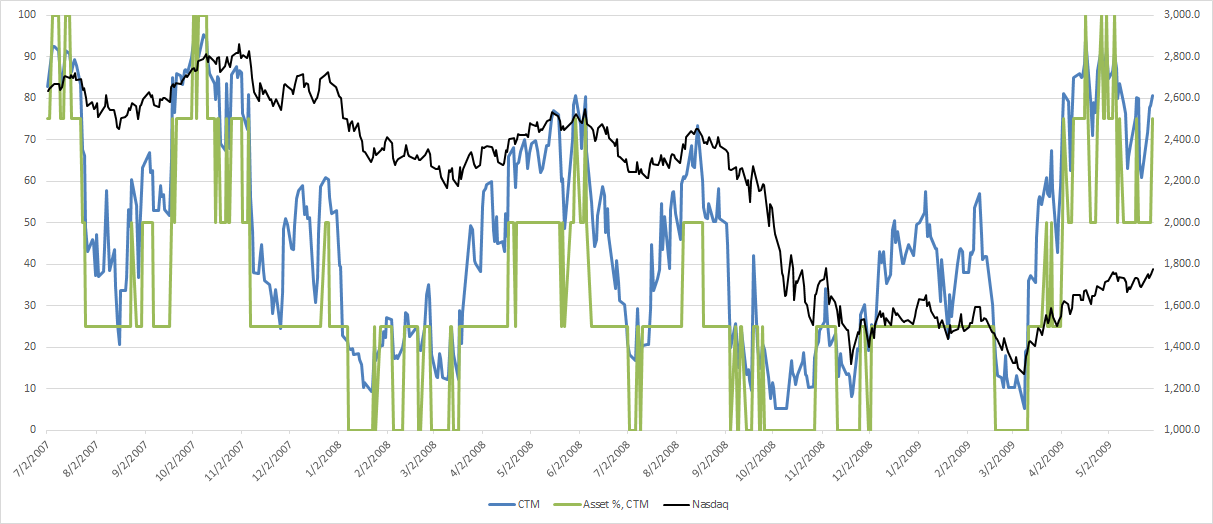
Task: Click the left axis value 60
Action: pyautogui.click(x=31, y=181)
